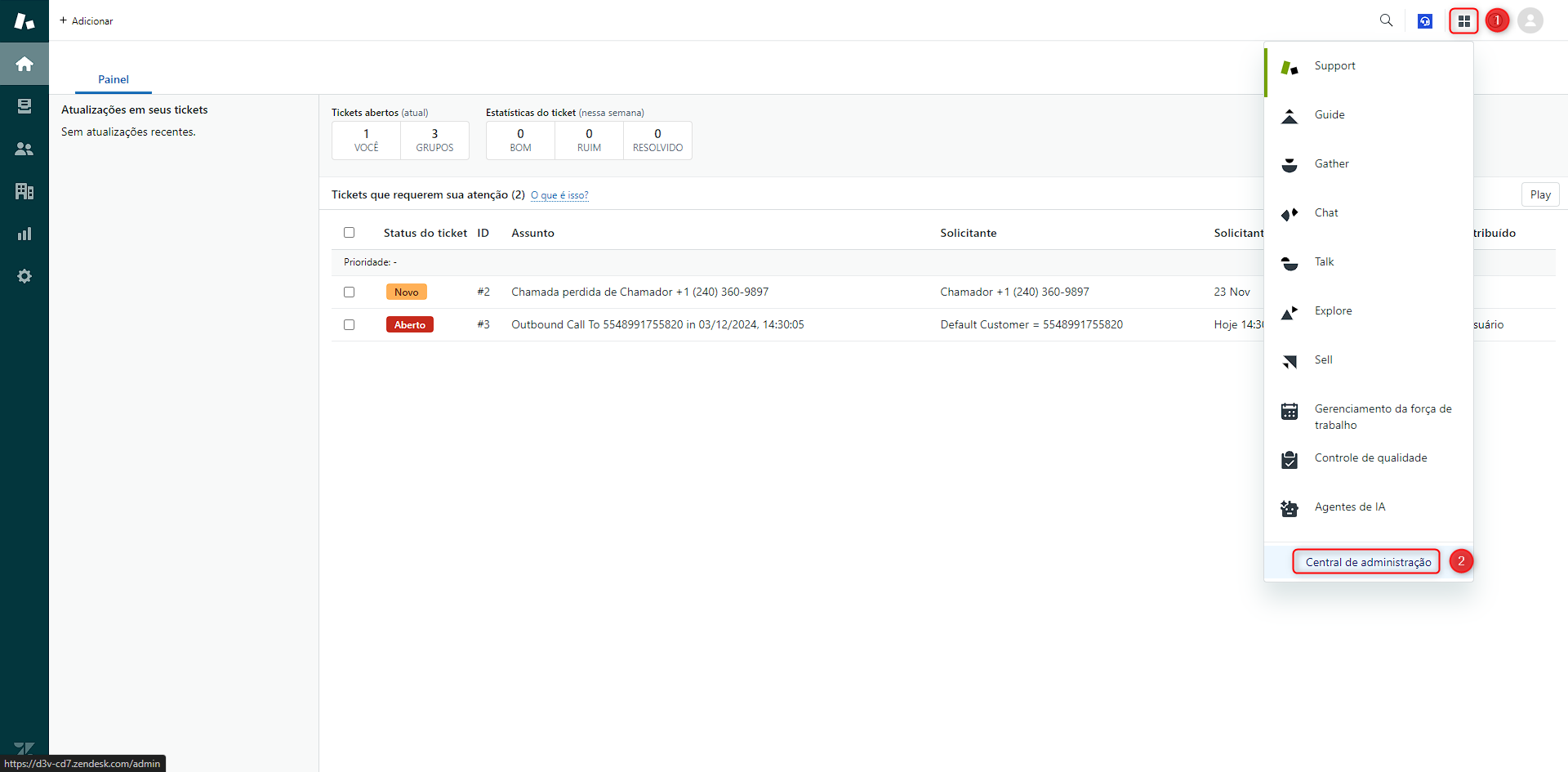Click the workforce management calendar icon

pyautogui.click(x=1290, y=411)
